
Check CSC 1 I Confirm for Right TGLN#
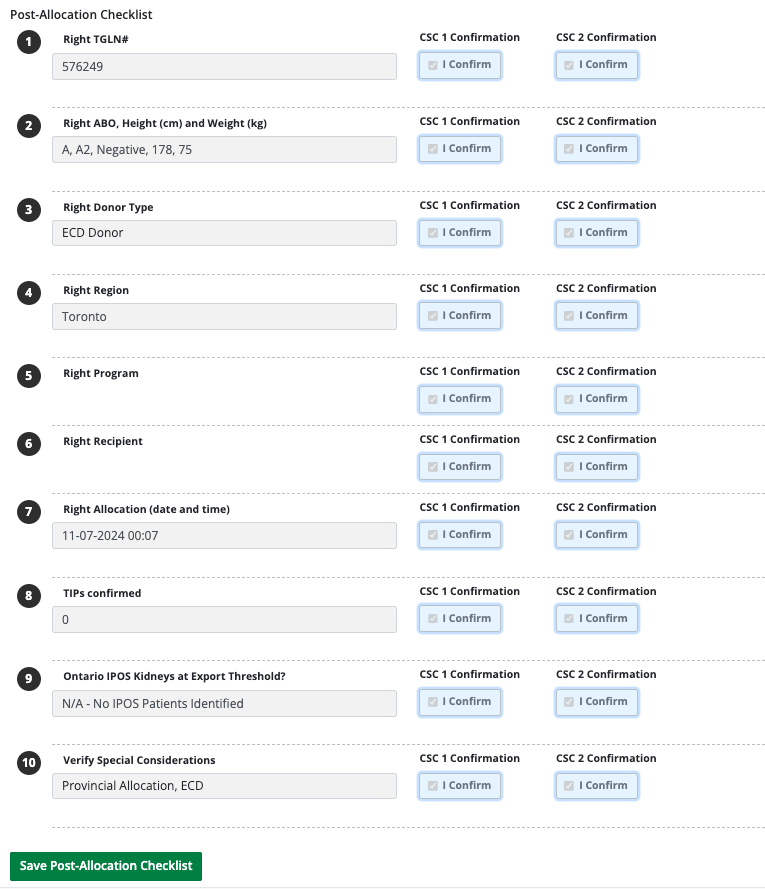459,65
